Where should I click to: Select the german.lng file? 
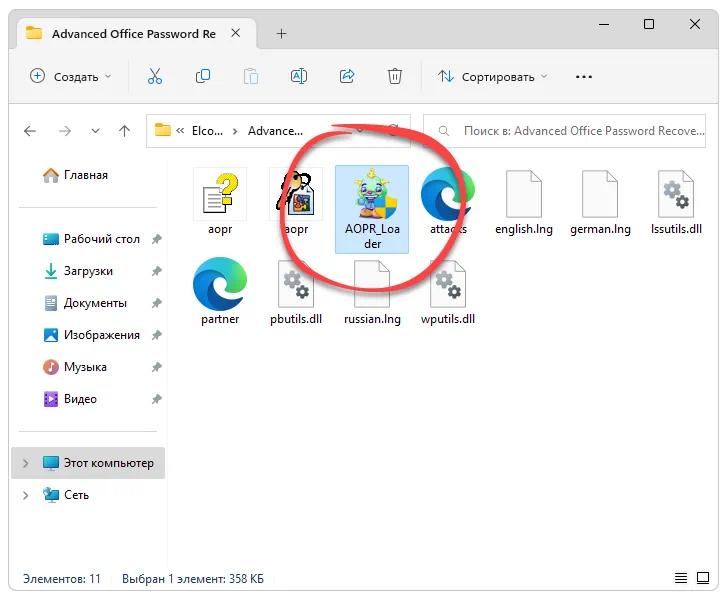click(x=600, y=202)
